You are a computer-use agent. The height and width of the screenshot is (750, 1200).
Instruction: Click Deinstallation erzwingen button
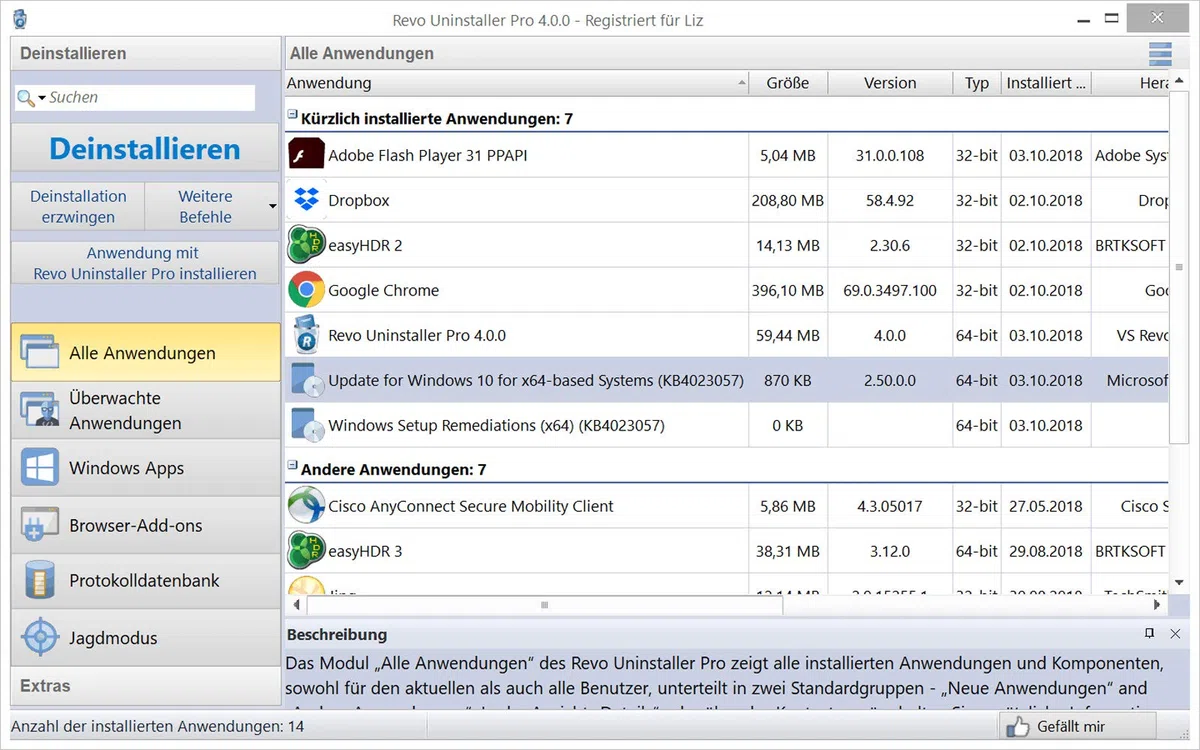(78, 207)
